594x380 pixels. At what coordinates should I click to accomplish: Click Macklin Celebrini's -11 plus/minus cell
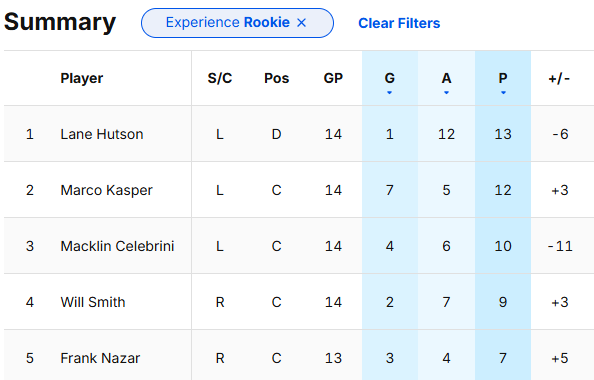point(560,246)
